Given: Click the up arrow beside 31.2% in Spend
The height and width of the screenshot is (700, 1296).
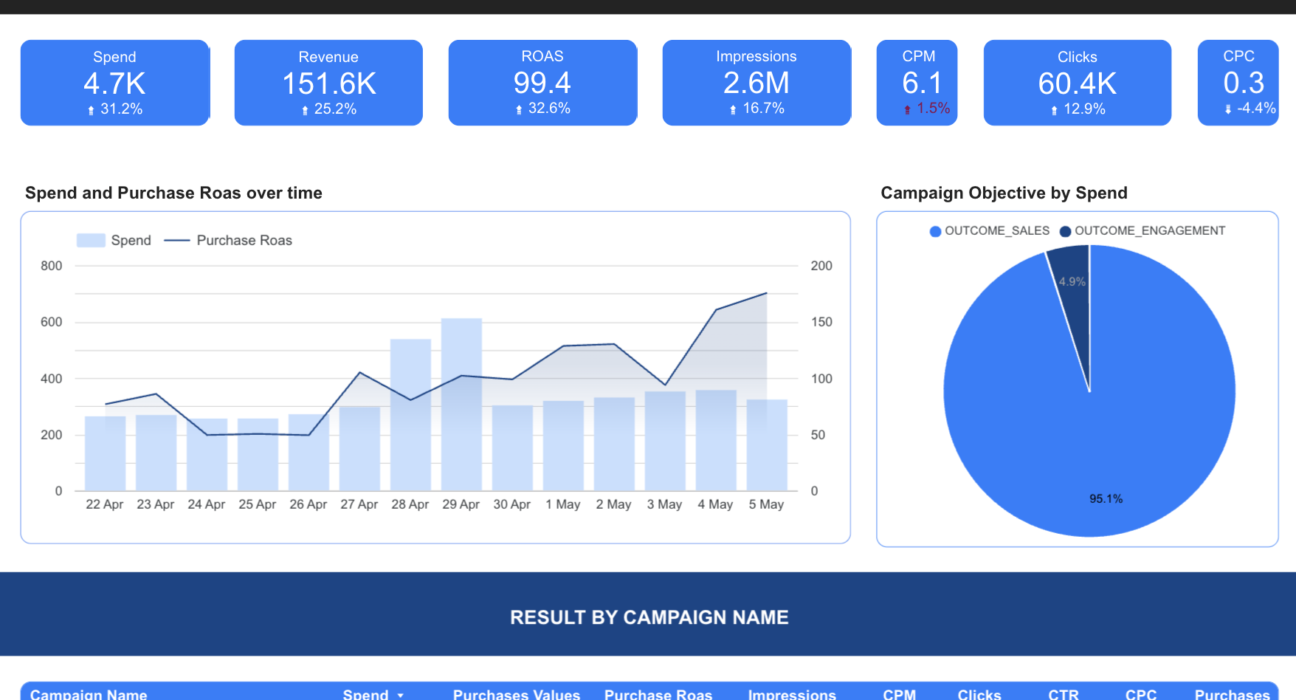Looking at the screenshot, I should pyautogui.click(x=91, y=110).
